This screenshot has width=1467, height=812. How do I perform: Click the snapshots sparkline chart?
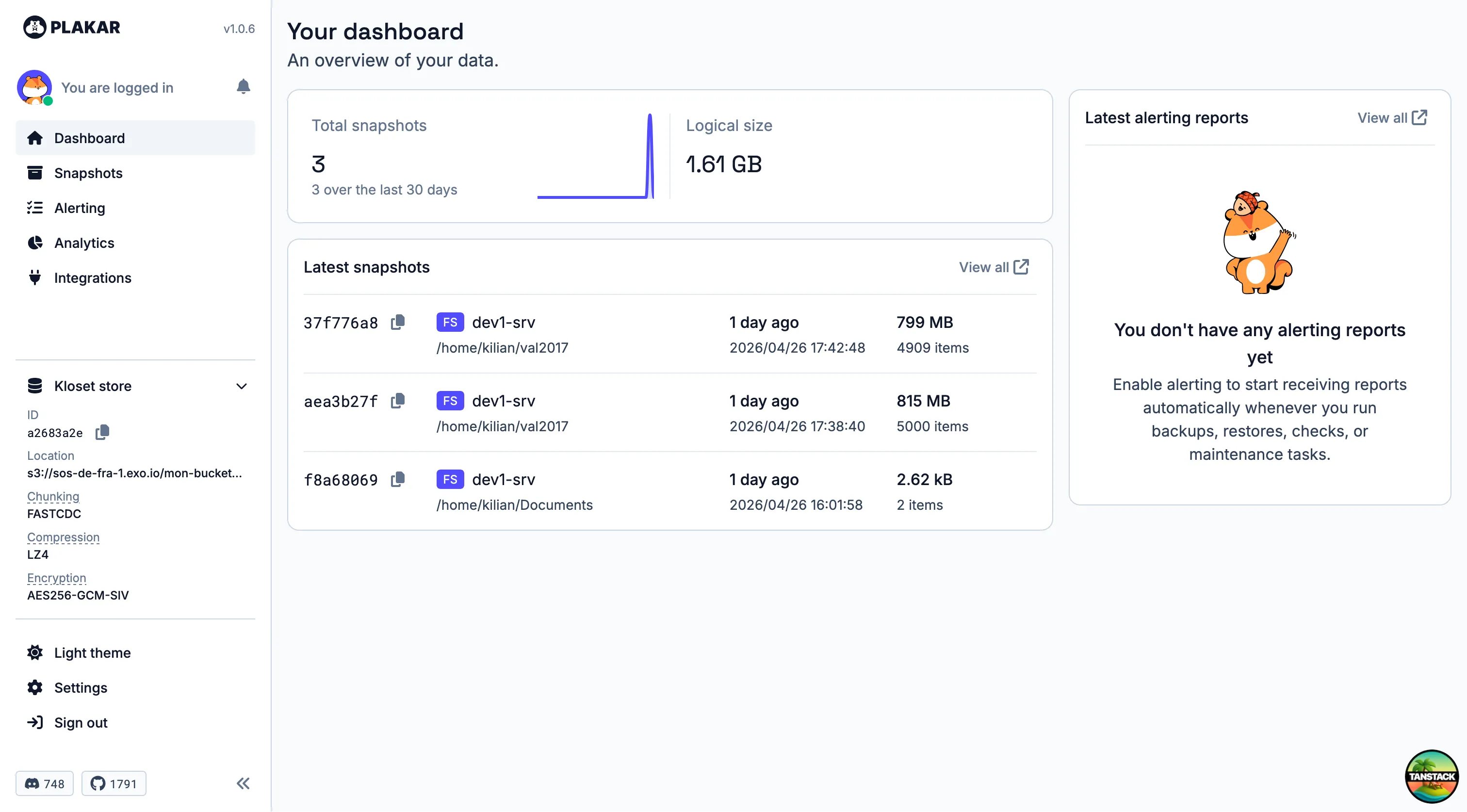pos(595,156)
